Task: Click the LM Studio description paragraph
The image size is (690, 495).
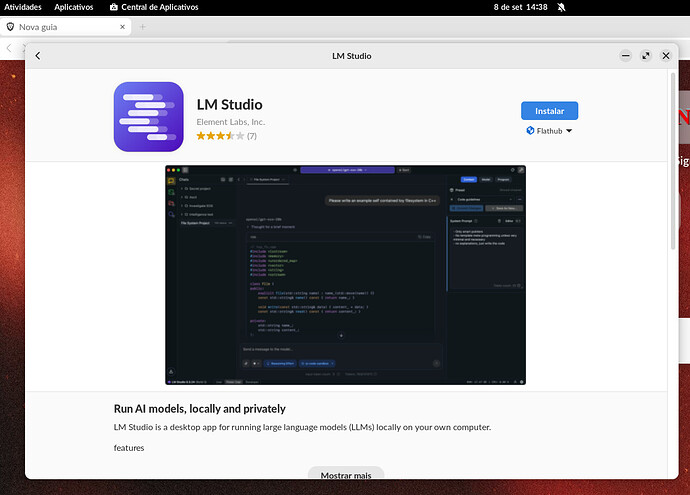Action: coord(302,427)
